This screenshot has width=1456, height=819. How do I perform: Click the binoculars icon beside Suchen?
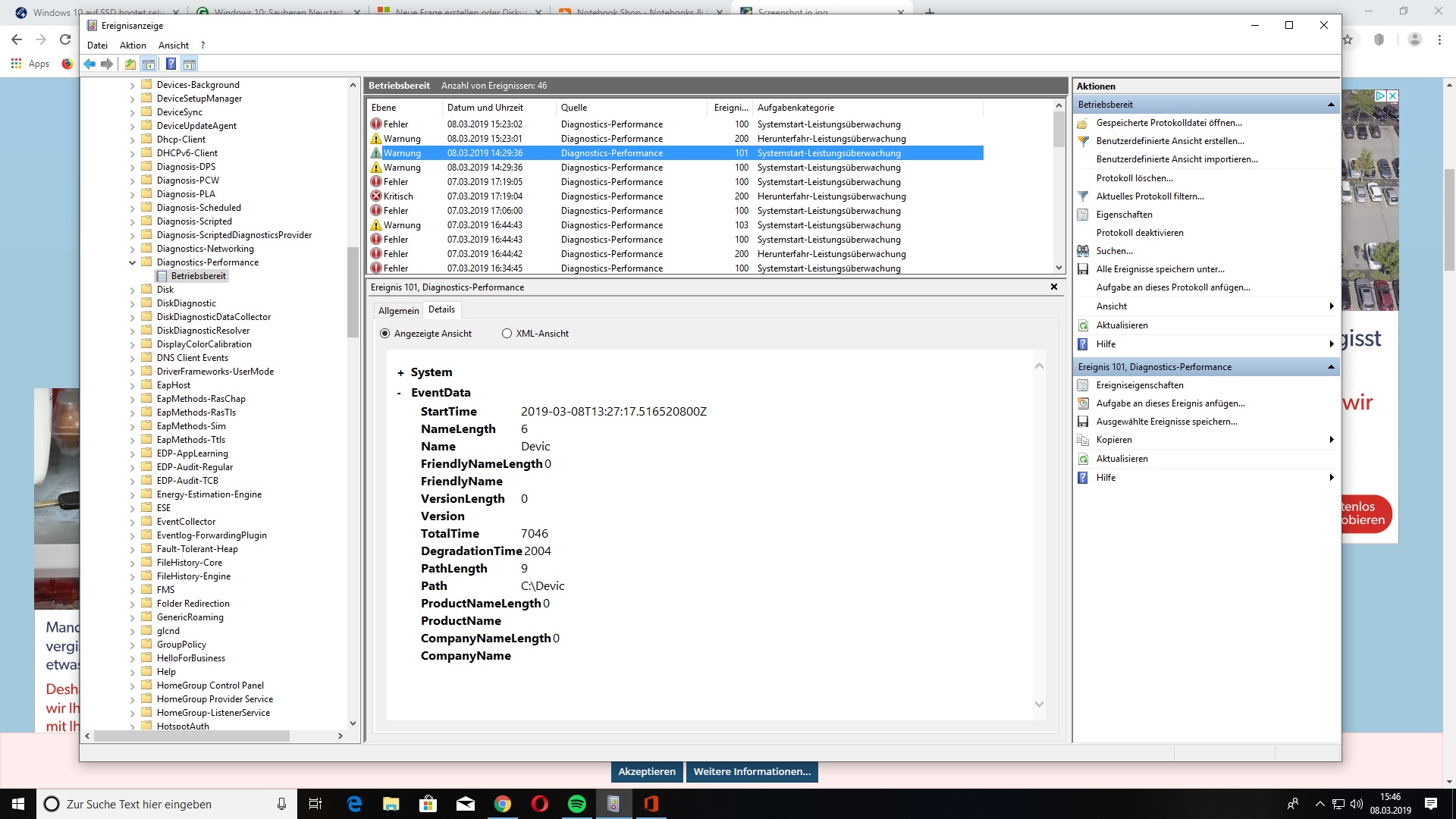pos(1083,251)
